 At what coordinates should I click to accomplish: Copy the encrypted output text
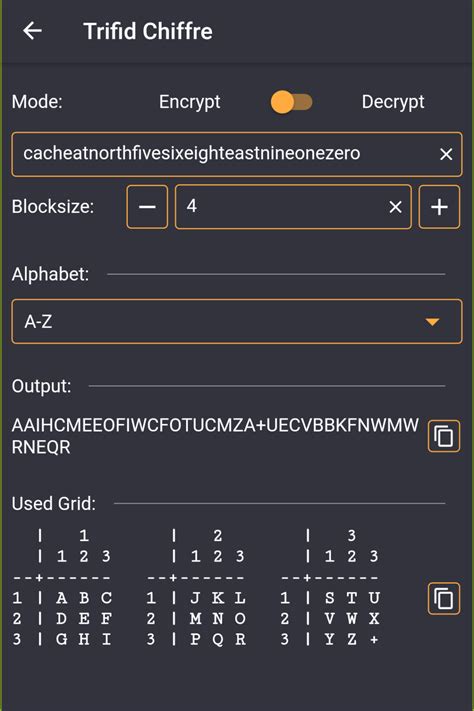pyautogui.click(x=444, y=436)
